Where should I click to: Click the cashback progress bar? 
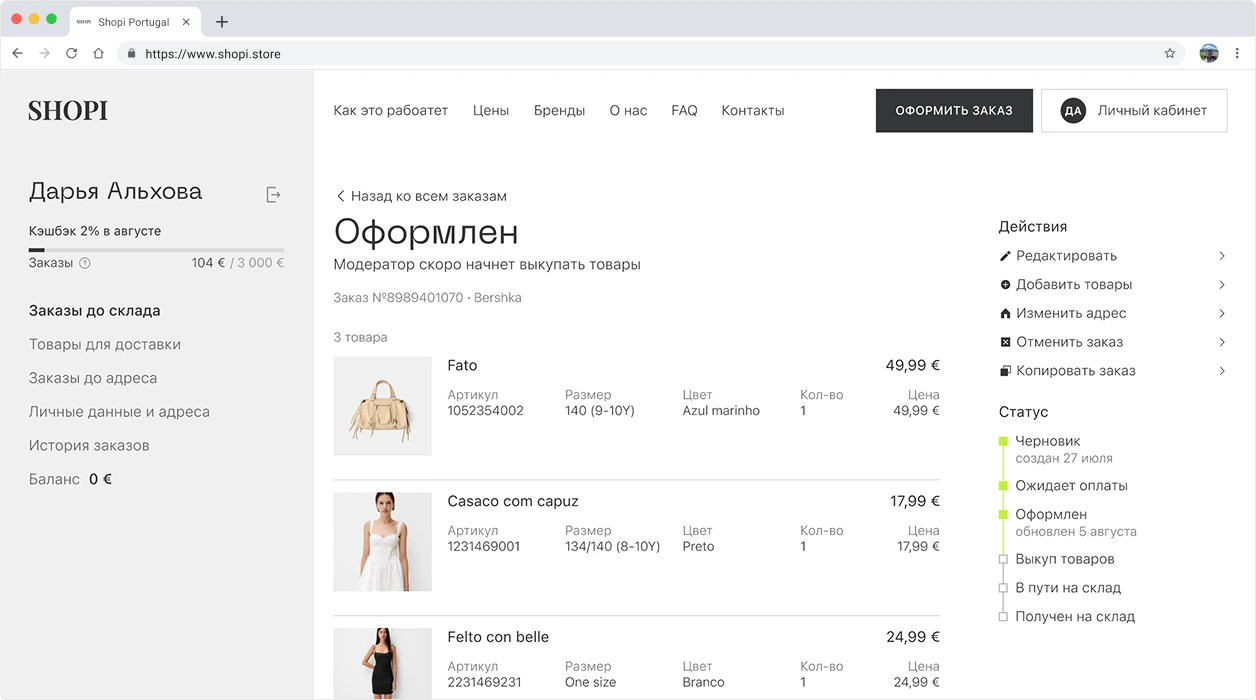pyautogui.click(x=156, y=249)
